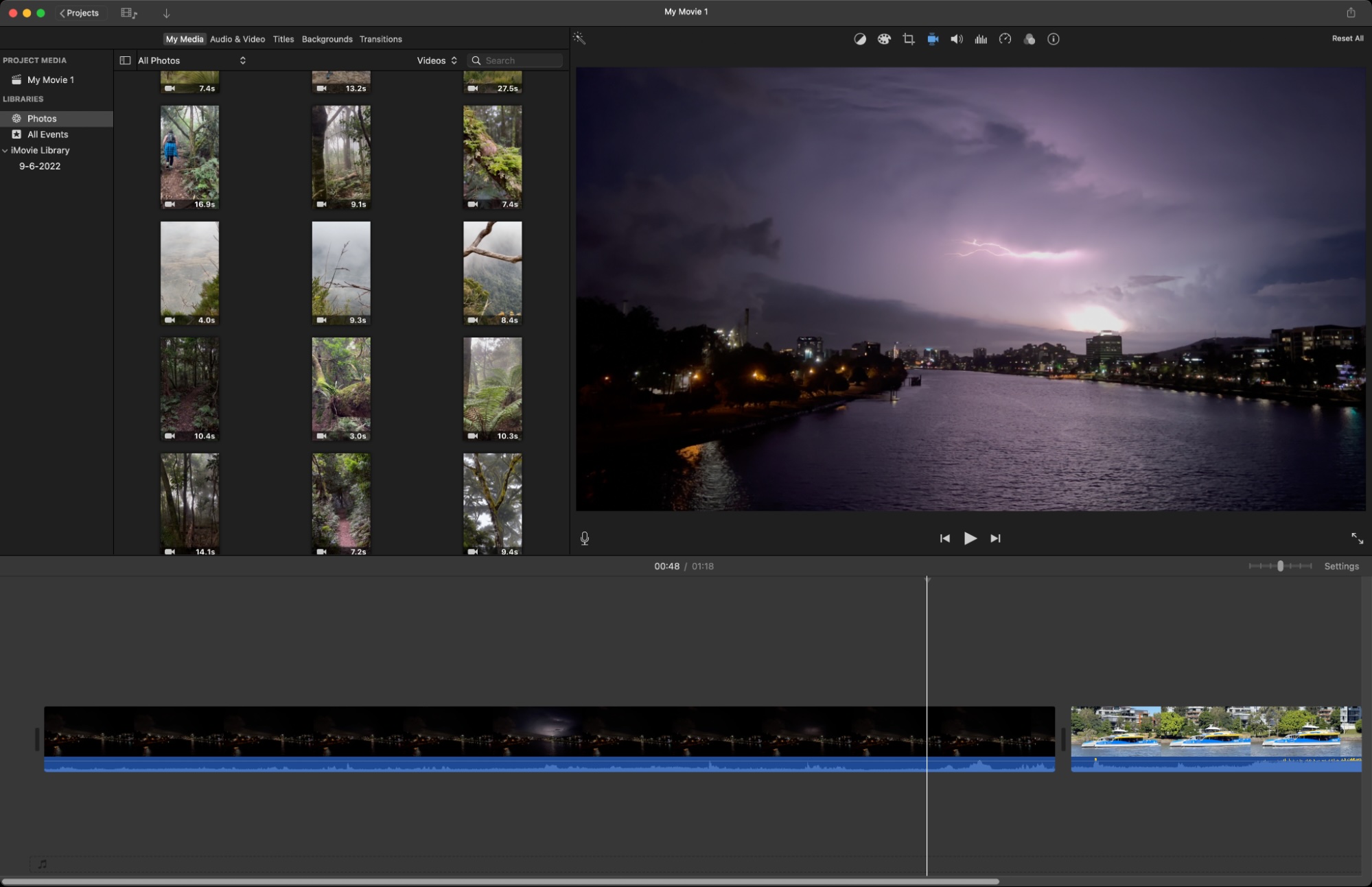
Task: Toggle the media browser view button
Action: tap(129, 13)
